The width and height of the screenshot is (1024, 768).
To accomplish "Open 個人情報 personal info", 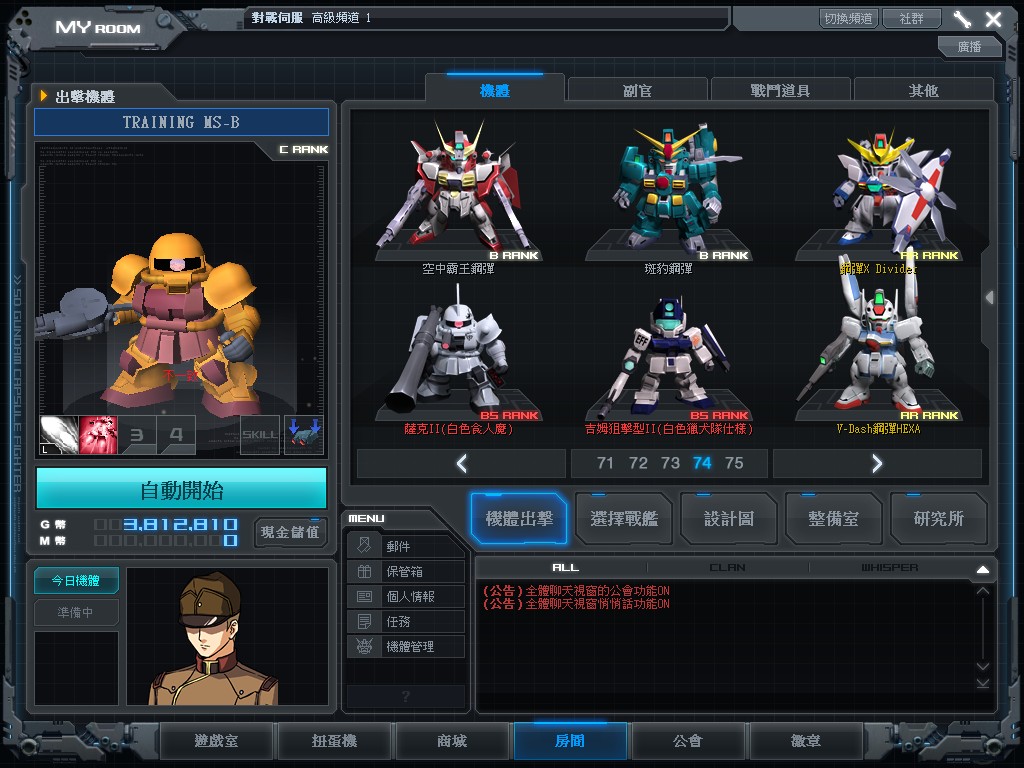I will 406,596.
